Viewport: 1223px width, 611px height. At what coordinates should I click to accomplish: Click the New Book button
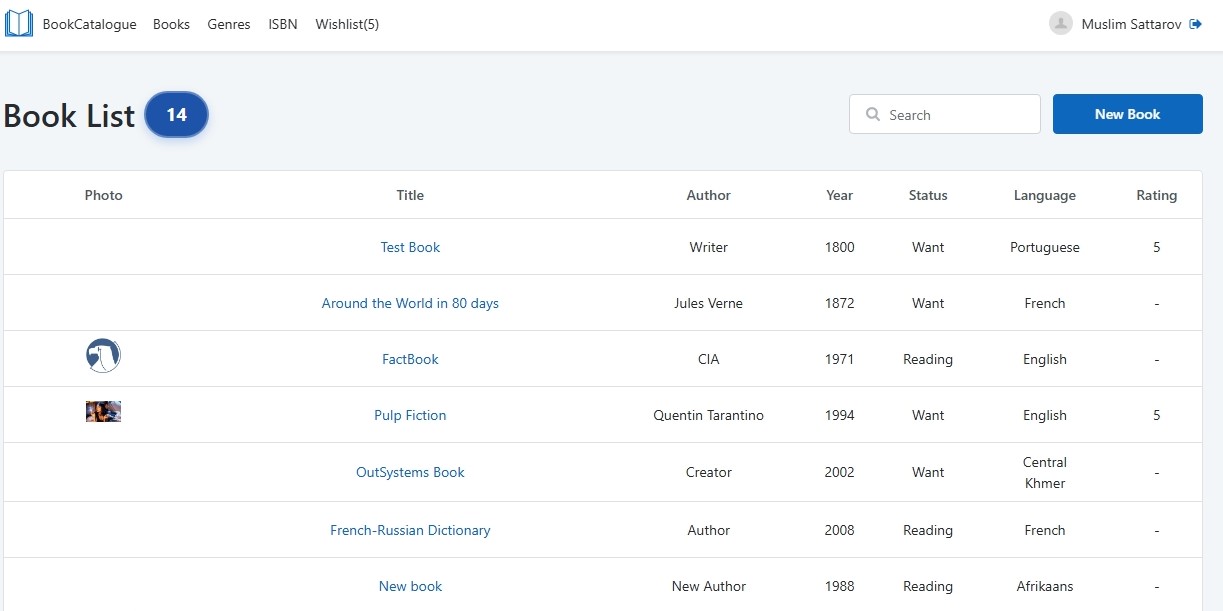tap(1128, 114)
